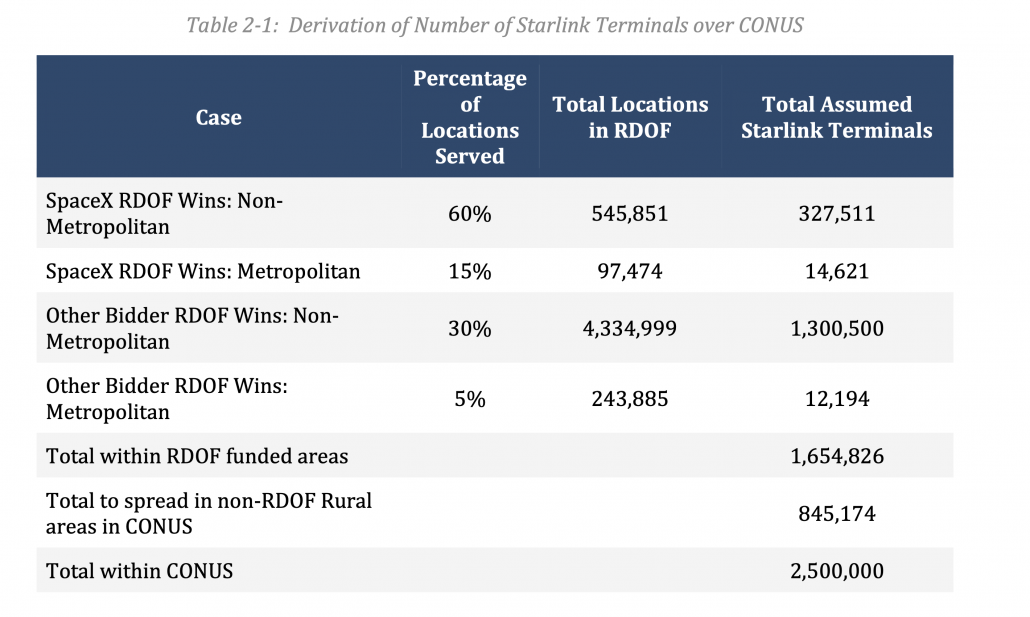Select the Total within RDOF funded areas row
Viewport: 1030px width, 617px height.
tap(495, 455)
